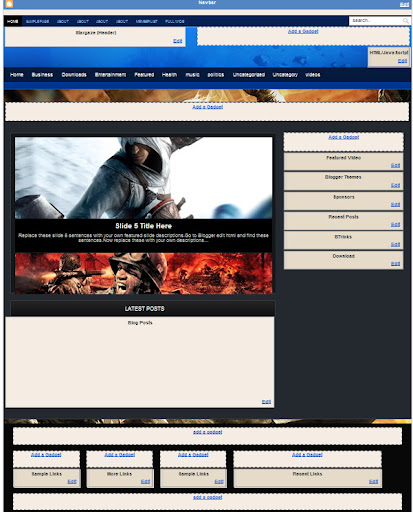Open the SAMPLE PAGE top menu item

[37, 21]
